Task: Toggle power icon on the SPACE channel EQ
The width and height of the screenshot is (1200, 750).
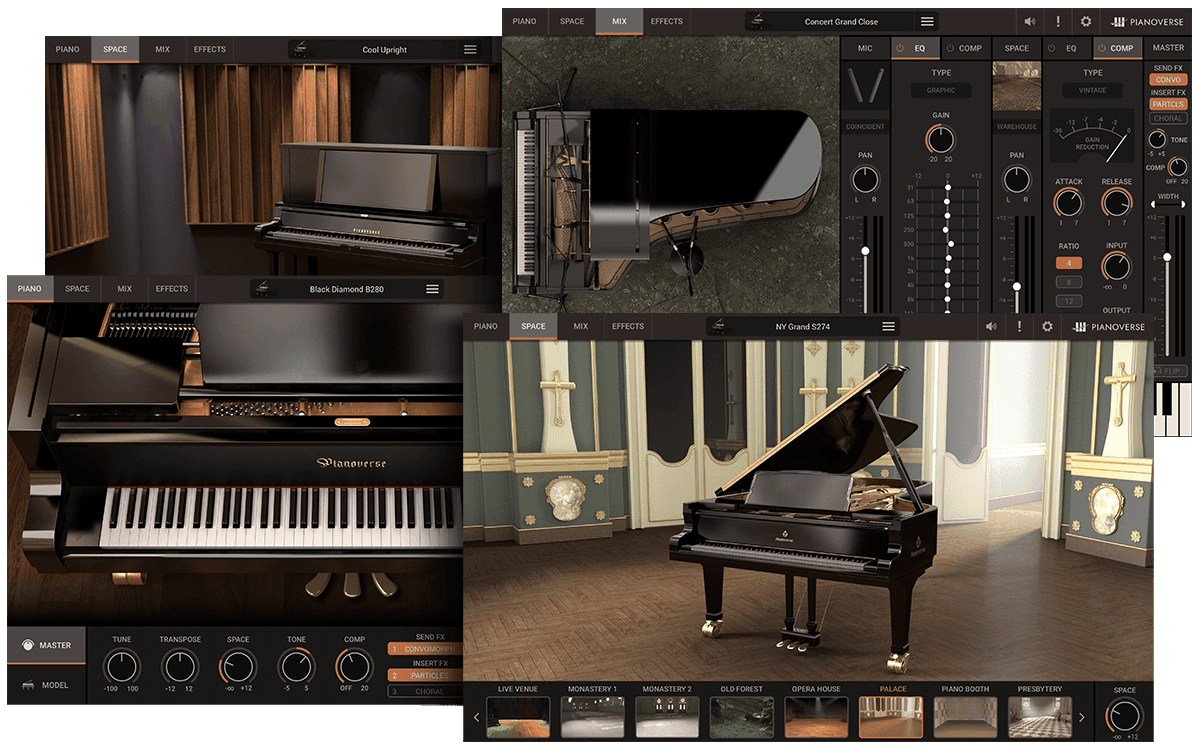Action: [1052, 48]
